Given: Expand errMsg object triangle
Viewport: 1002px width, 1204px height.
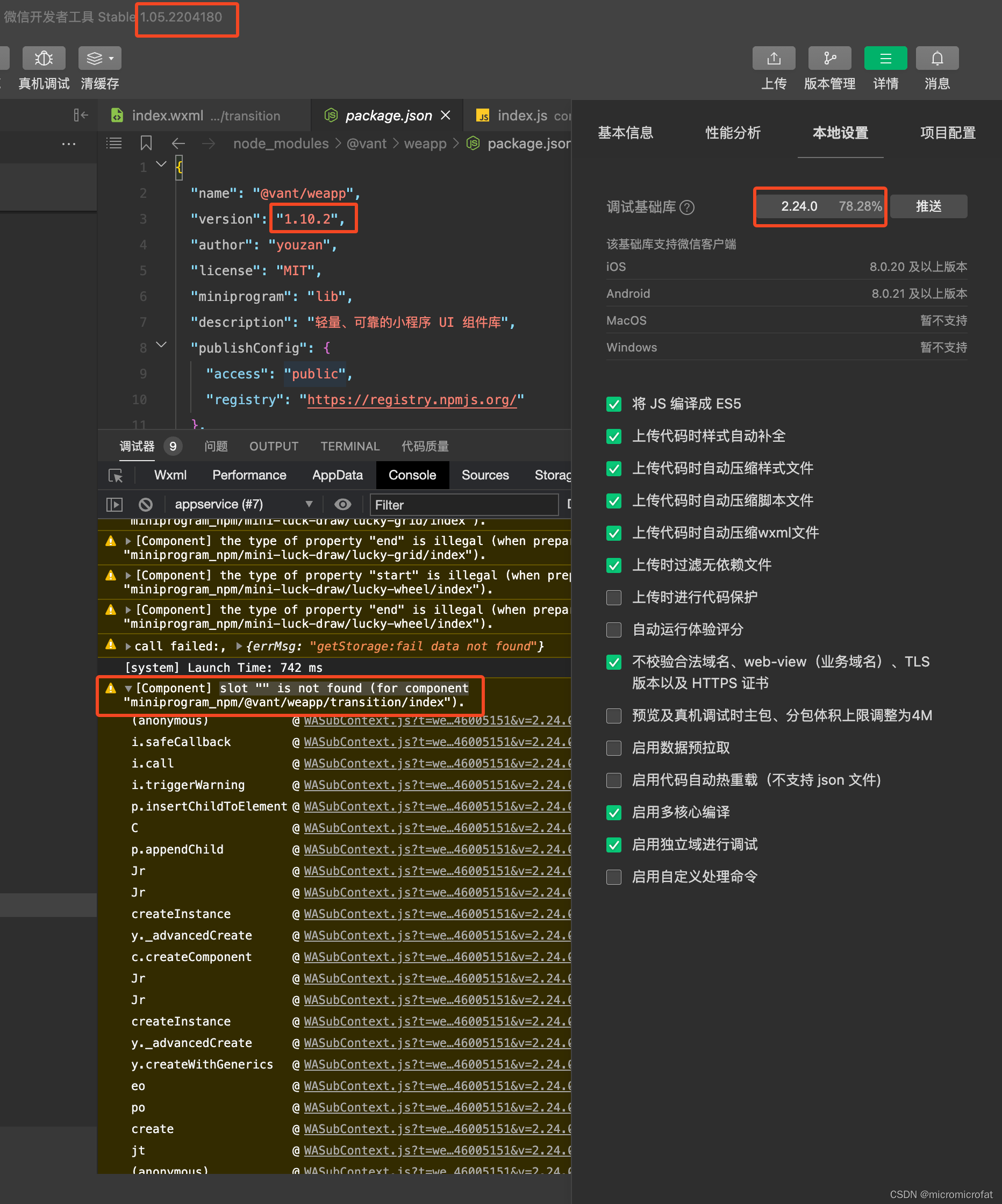Looking at the screenshot, I should click(239, 646).
